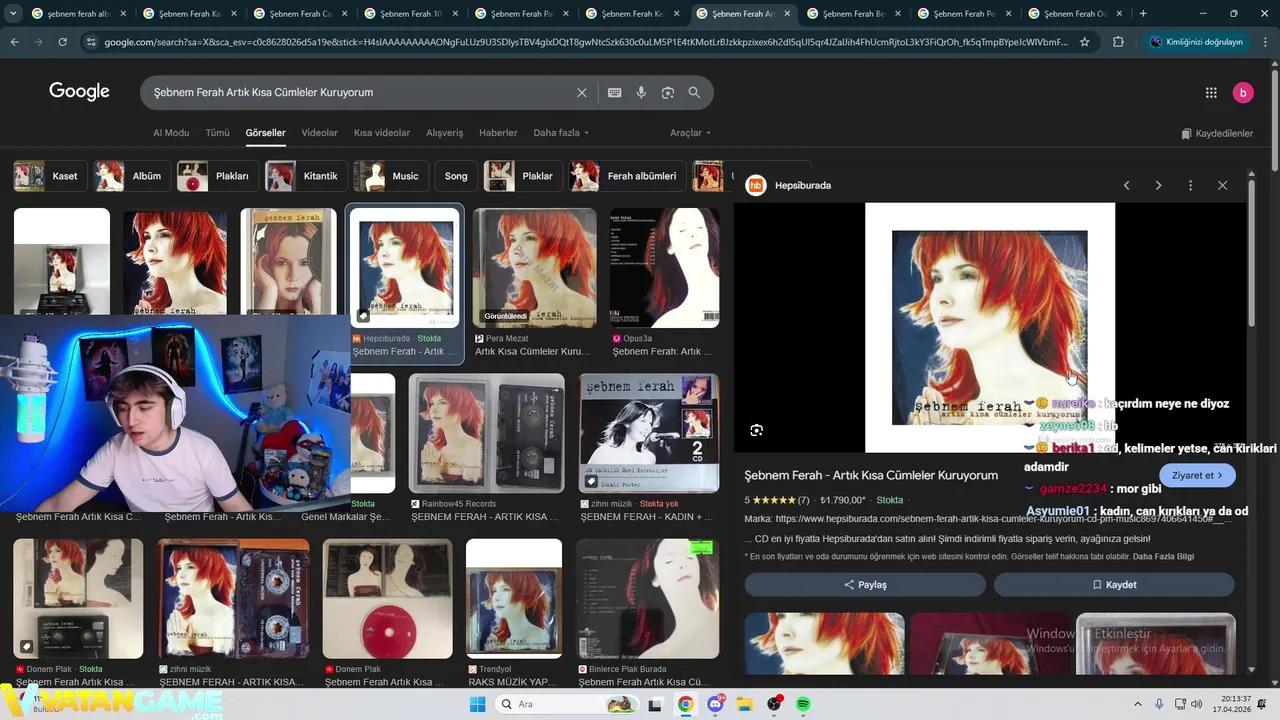This screenshot has height=720, width=1280.
Task: Click Kimliğinizi doğrulayın profile button
Action: 1196,42
